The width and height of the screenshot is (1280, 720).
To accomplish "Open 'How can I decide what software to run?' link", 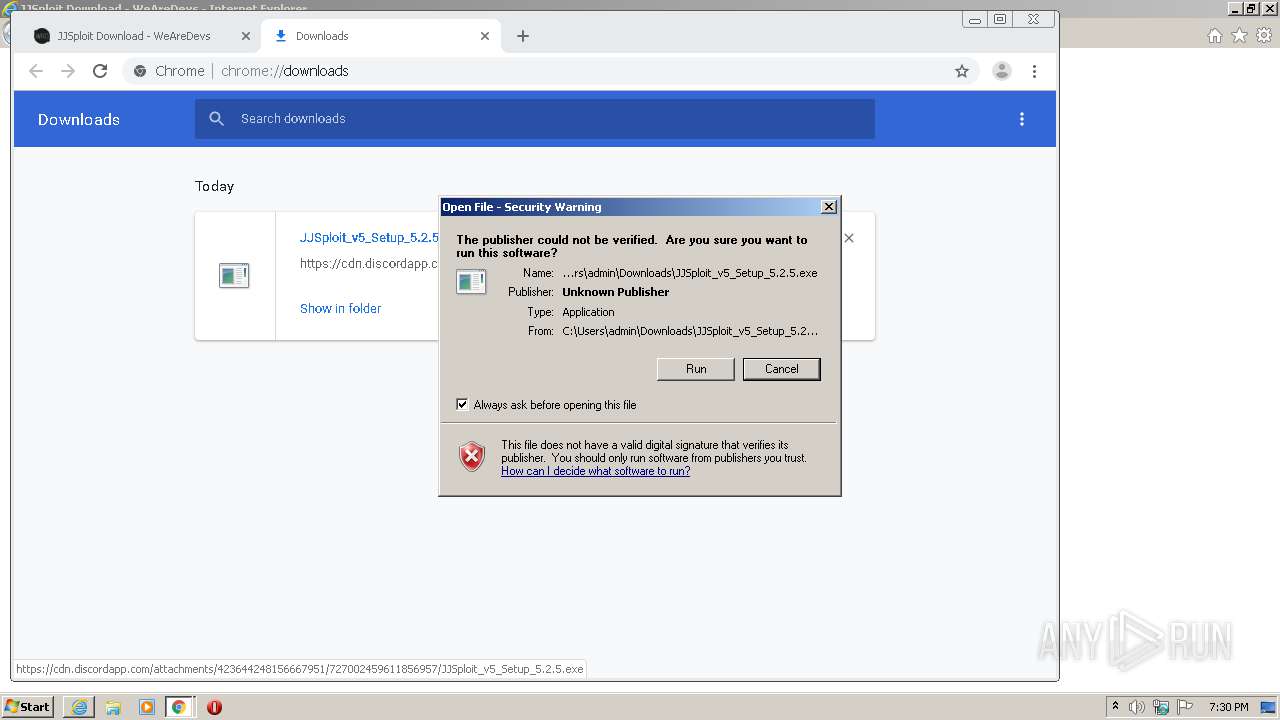I will tap(595, 471).
